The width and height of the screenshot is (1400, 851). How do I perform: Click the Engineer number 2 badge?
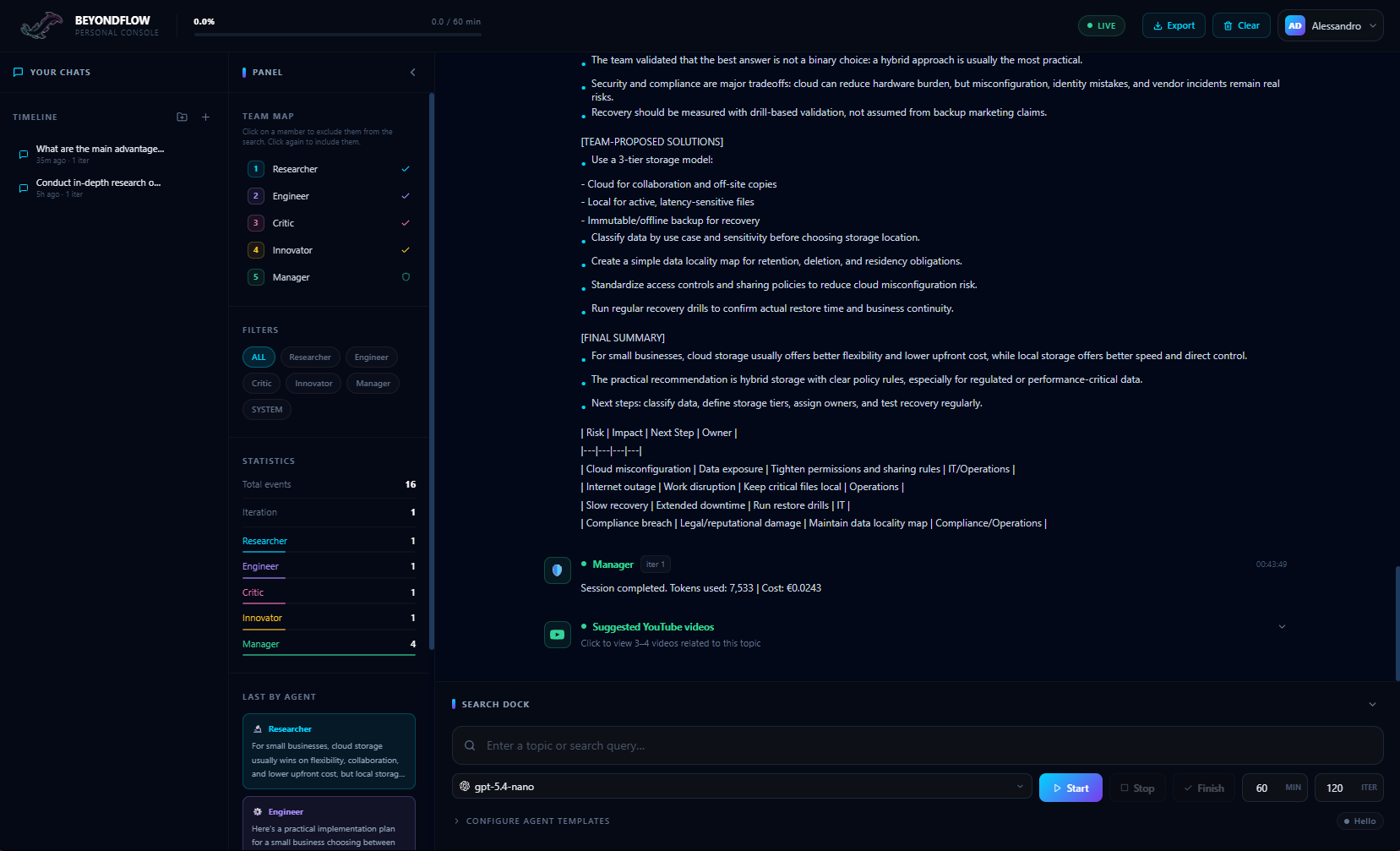coord(256,196)
